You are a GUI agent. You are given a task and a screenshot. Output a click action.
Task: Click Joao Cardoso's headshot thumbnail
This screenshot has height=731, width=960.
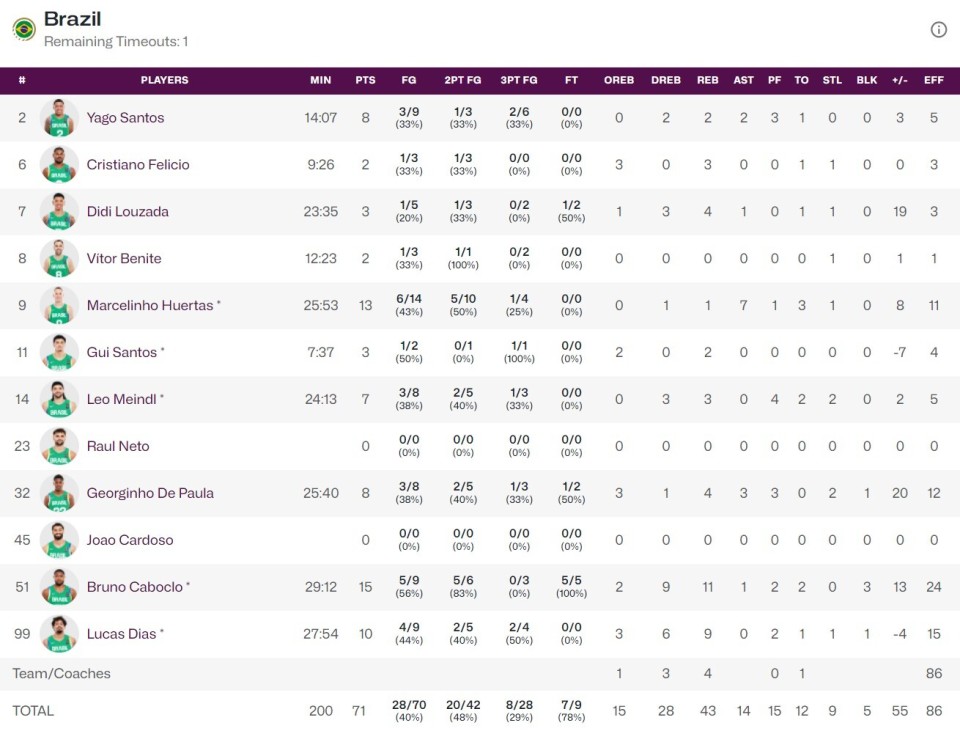click(59, 540)
